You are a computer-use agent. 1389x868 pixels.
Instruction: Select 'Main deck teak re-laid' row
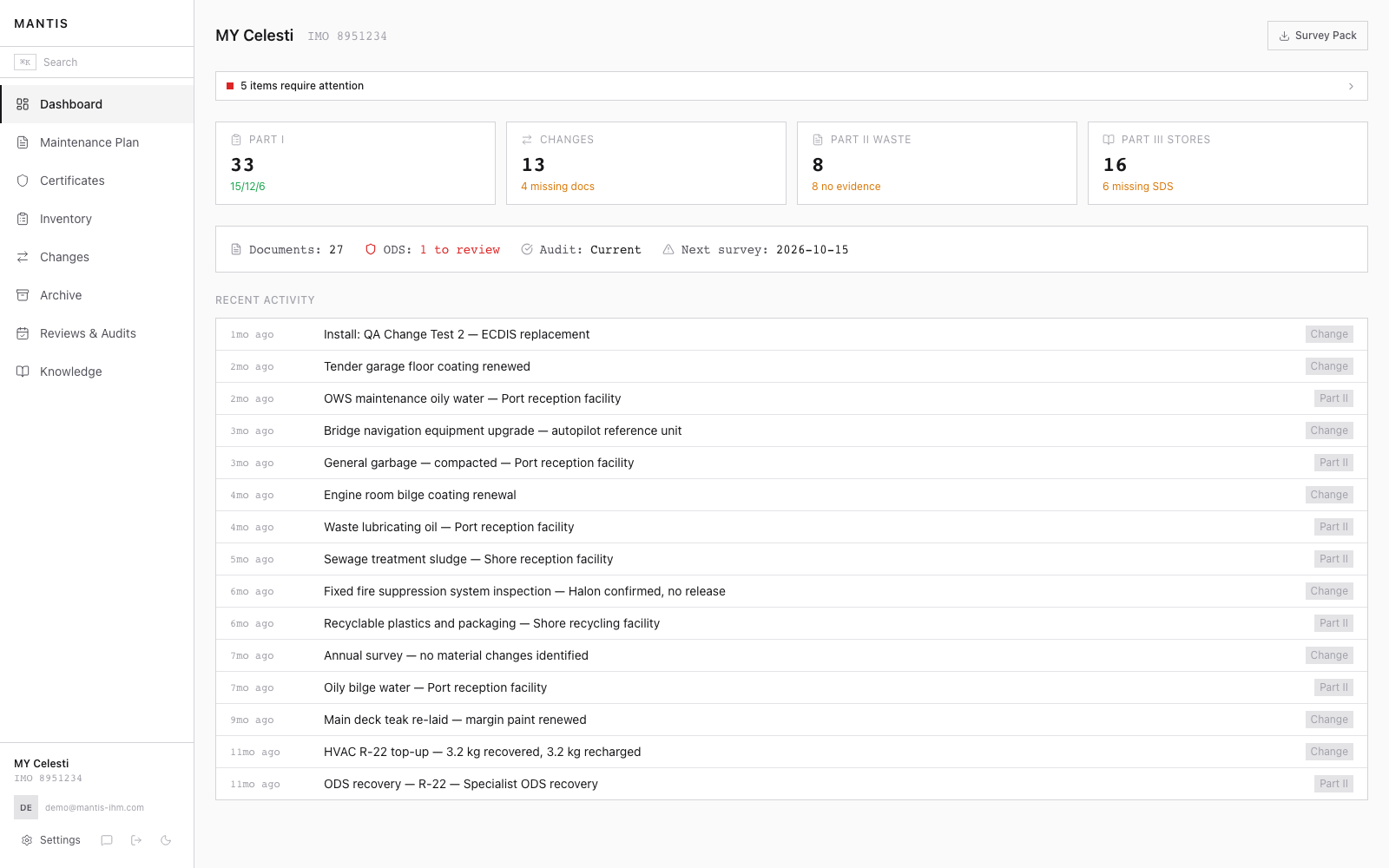(x=792, y=720)
